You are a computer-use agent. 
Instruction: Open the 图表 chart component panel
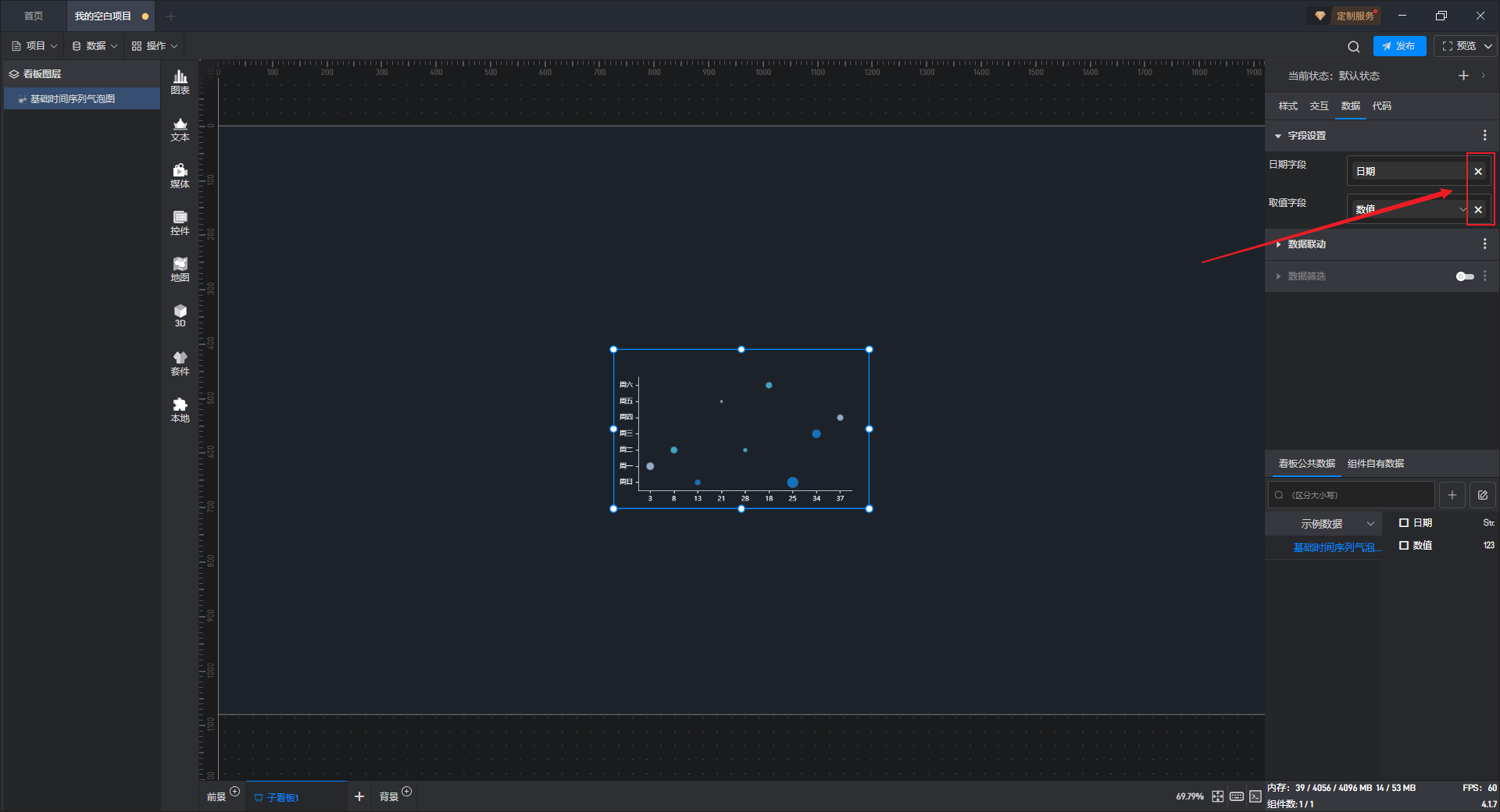(180, 82)
